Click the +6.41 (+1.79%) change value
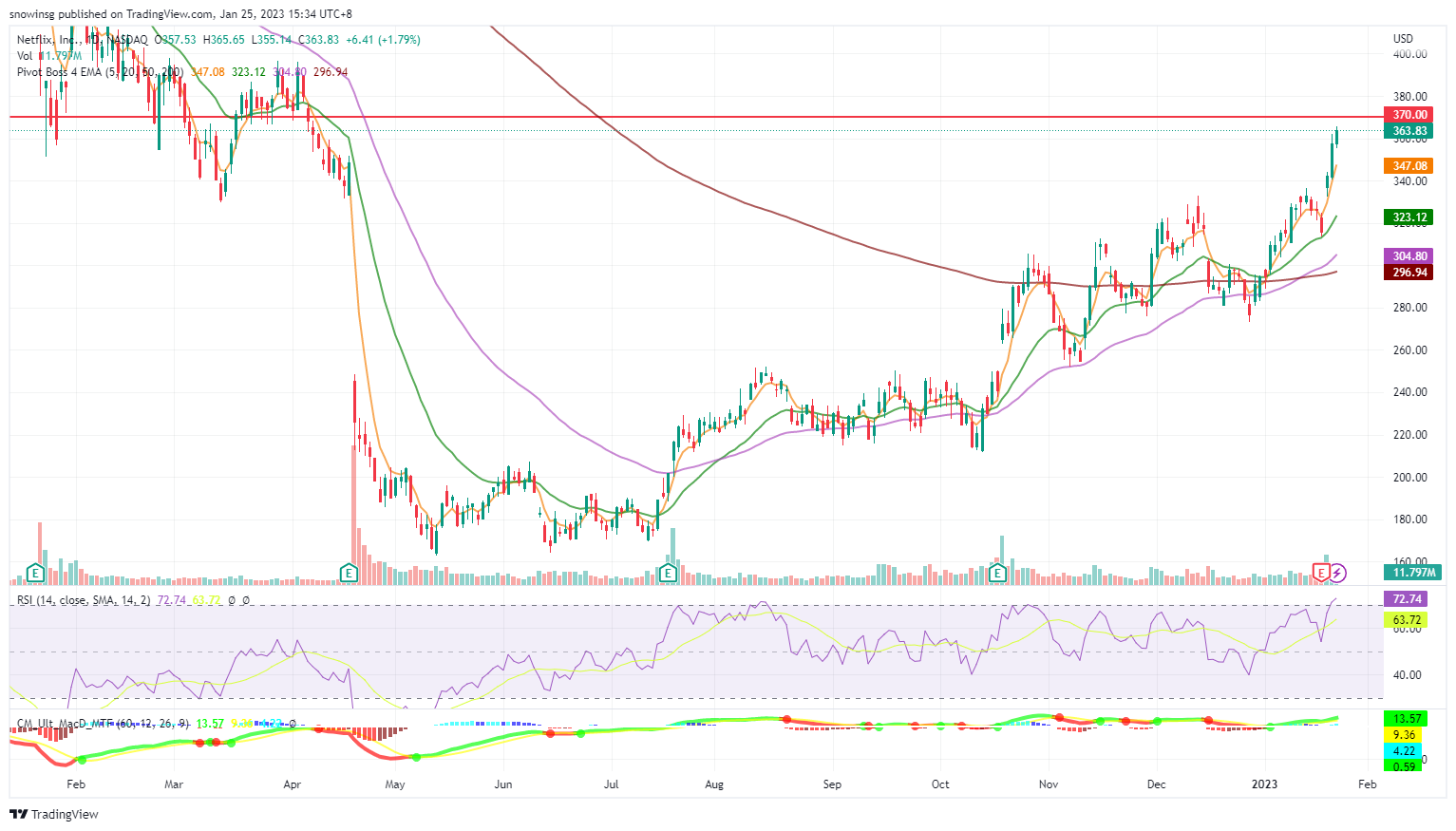Viewport: 1456px width, 831px height. pos(383,40)
